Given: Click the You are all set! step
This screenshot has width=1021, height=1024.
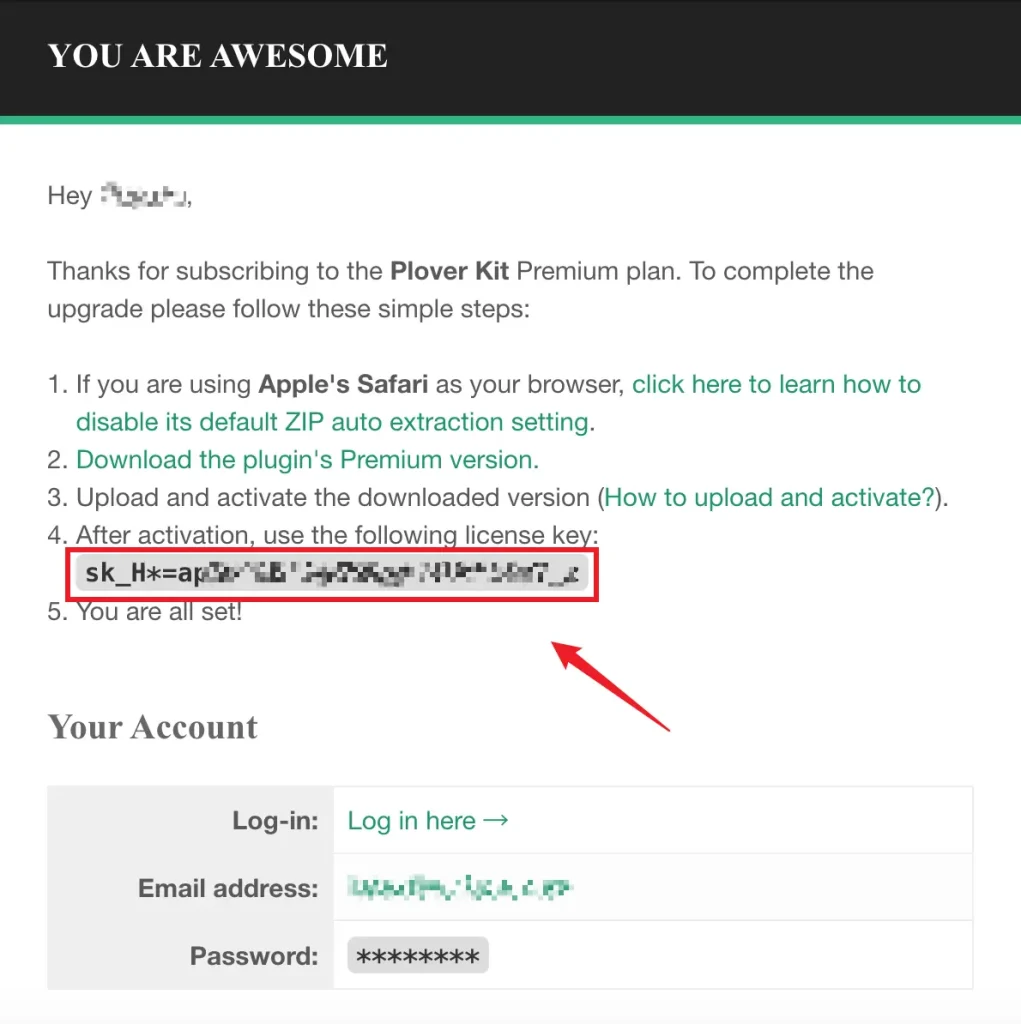Looking at the screenshot, I should point(159,611).
